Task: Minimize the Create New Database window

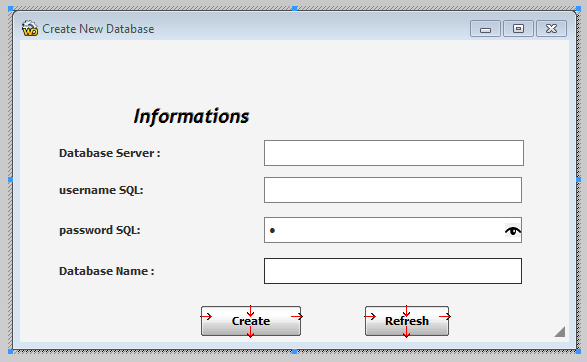Action: point(485,29)
